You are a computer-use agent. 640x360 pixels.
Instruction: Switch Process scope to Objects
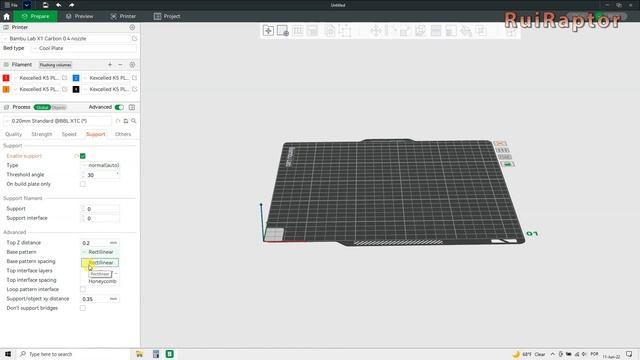tap(59, 107)
